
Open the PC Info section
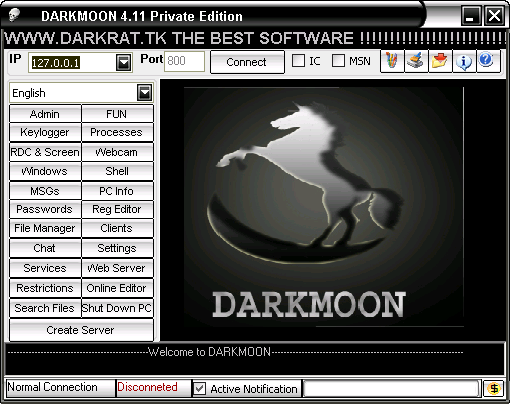117,191
